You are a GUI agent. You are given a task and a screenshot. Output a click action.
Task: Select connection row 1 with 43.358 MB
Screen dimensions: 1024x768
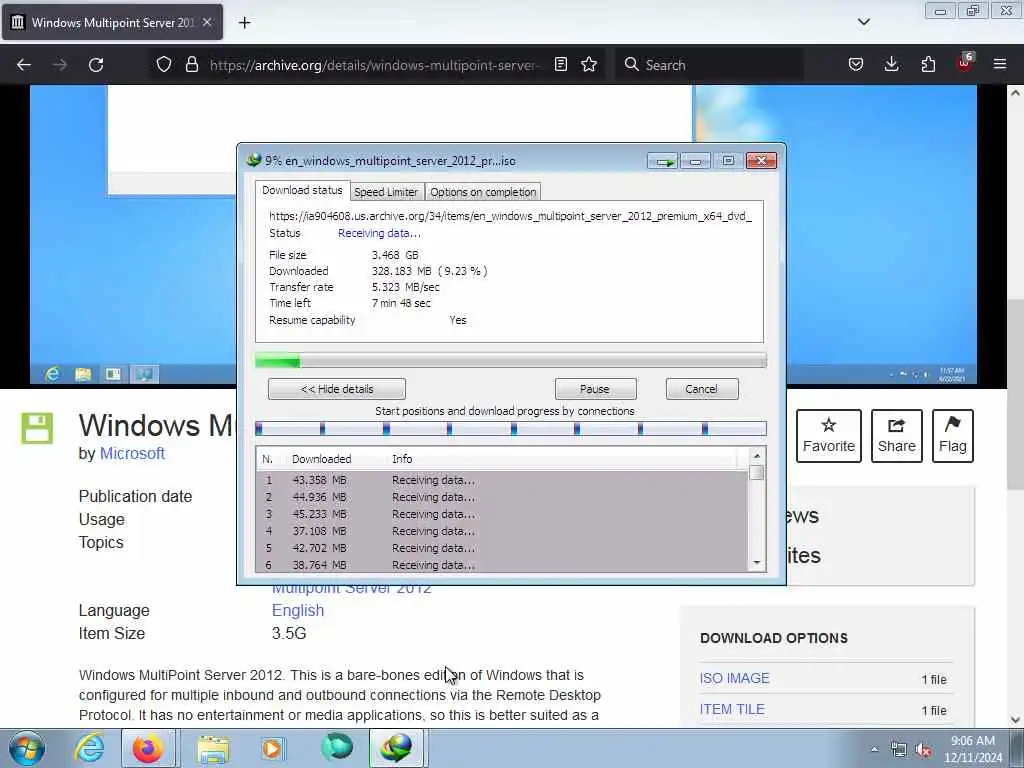(x=502, y=480)
